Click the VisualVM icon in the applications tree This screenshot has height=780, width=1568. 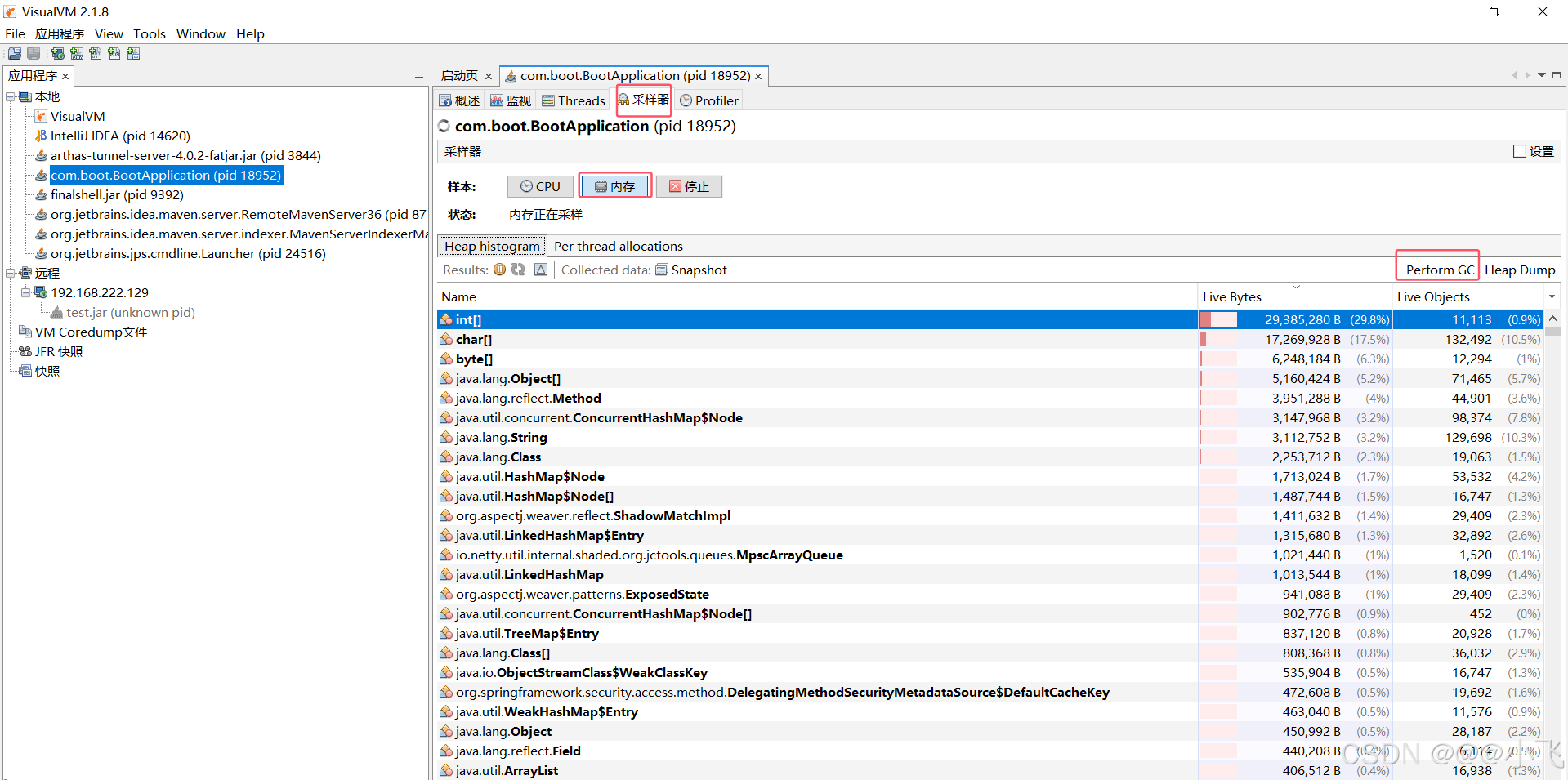[41, 116]
